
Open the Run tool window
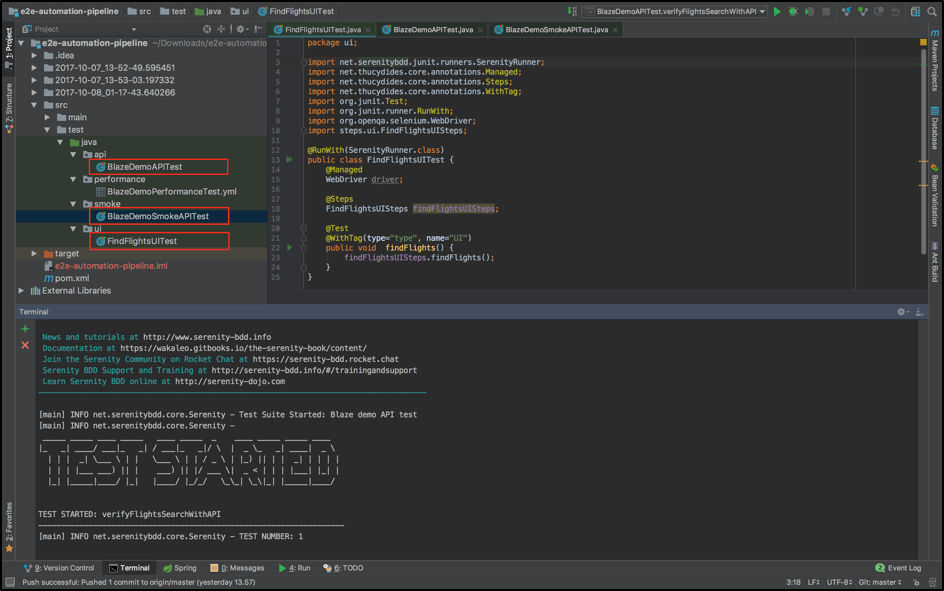click(294, 568)
